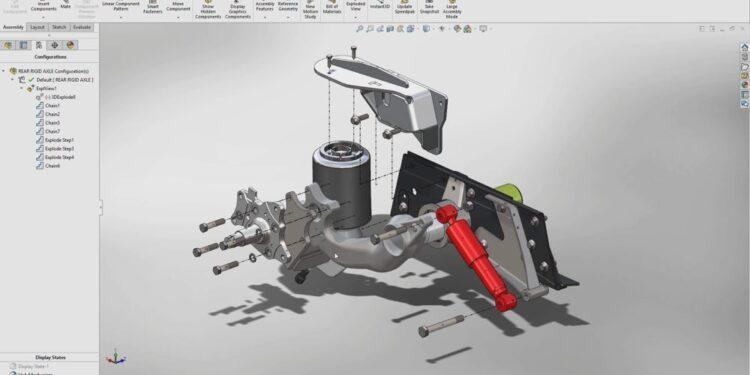
Task: Click the Reference Geometry tool
Action: (288, 5)
